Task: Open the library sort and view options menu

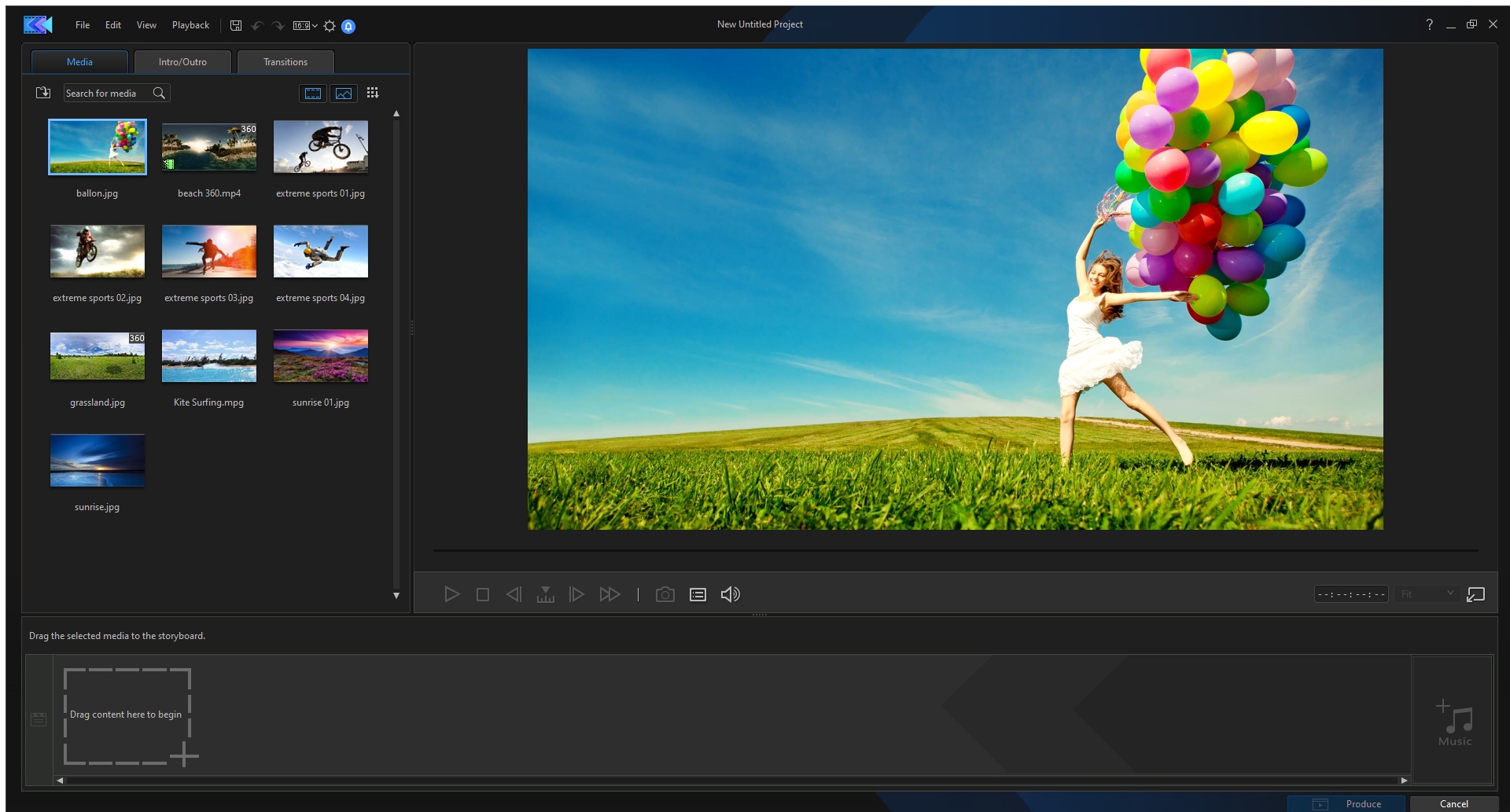Action: point(373,93)
